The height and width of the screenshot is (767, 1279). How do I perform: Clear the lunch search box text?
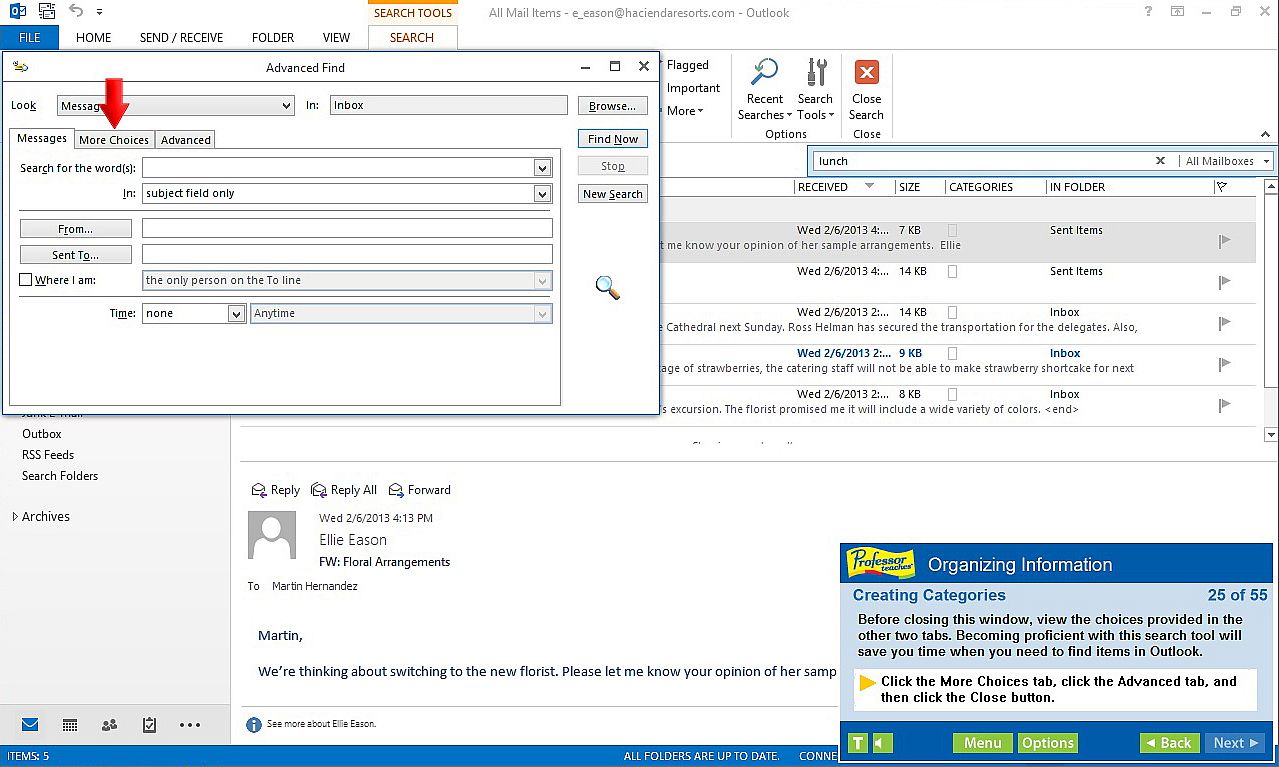tap(1160, 161)
